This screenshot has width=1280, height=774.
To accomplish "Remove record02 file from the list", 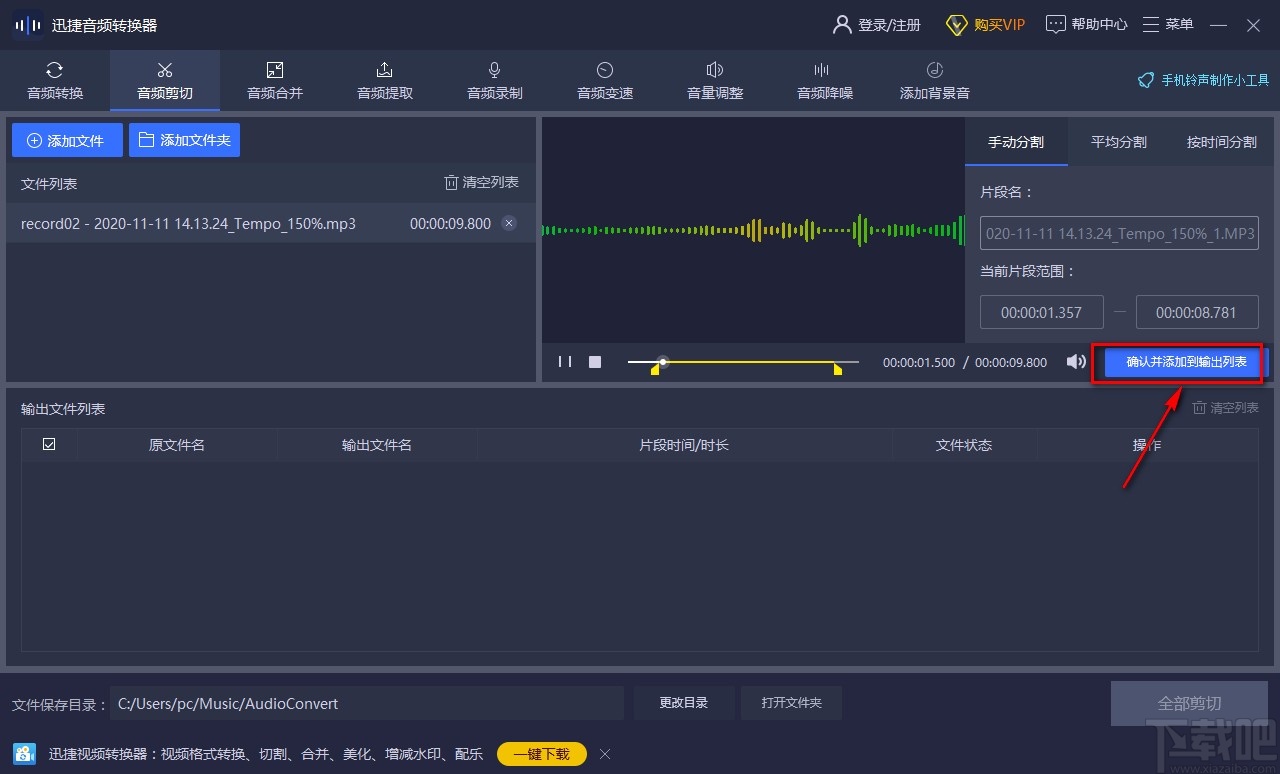I will click(509, 223).
